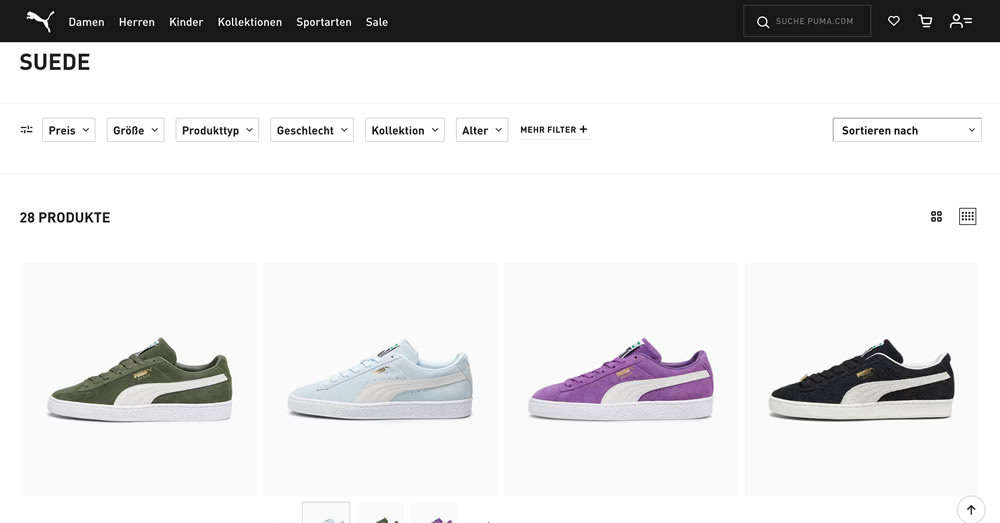Screen dimensions: 1000x523
Task: Expand the Preis filter dropdown
Action: [x=69, y=130]
